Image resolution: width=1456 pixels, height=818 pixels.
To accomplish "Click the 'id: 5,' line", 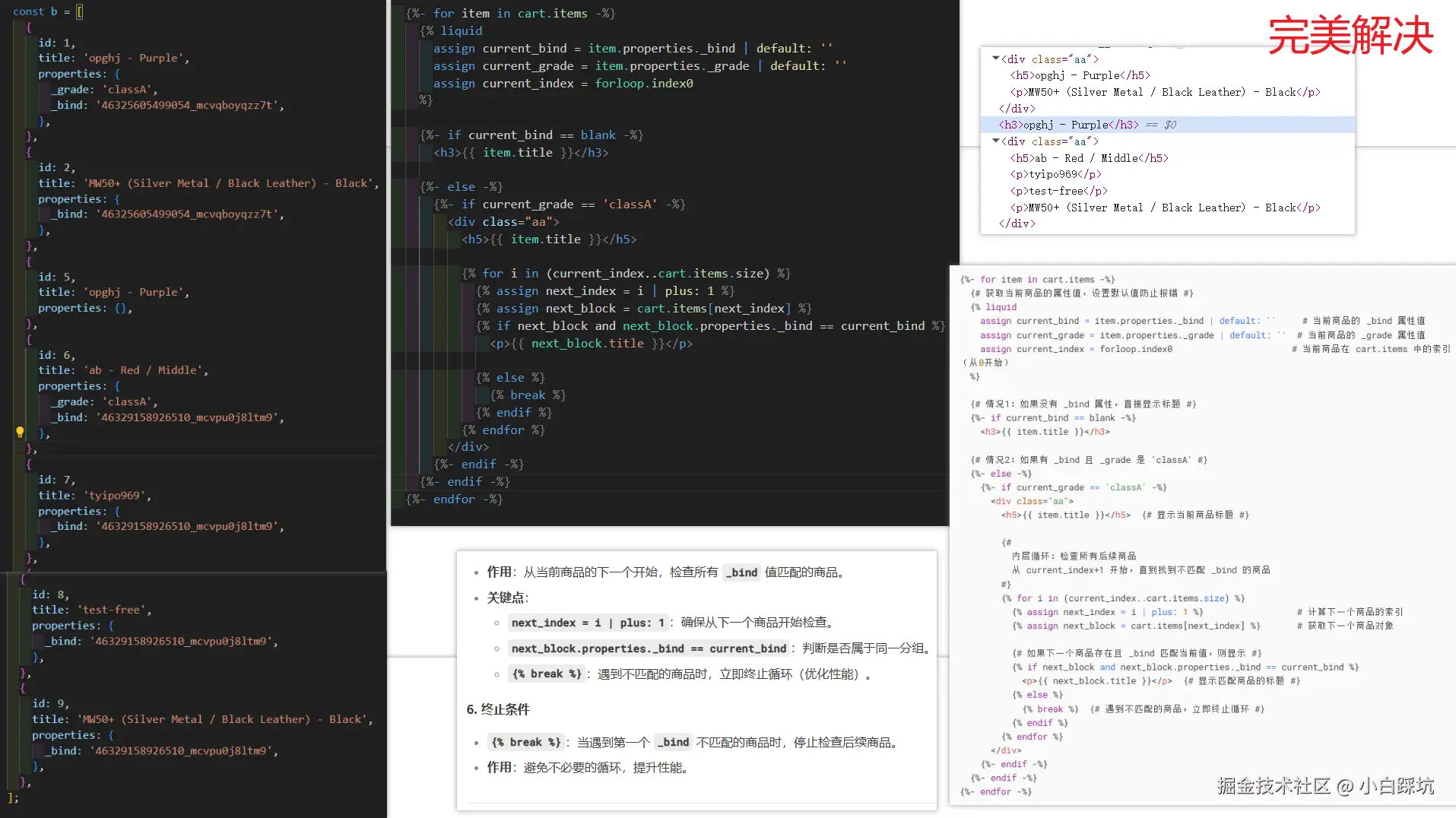I will (57, 277).
